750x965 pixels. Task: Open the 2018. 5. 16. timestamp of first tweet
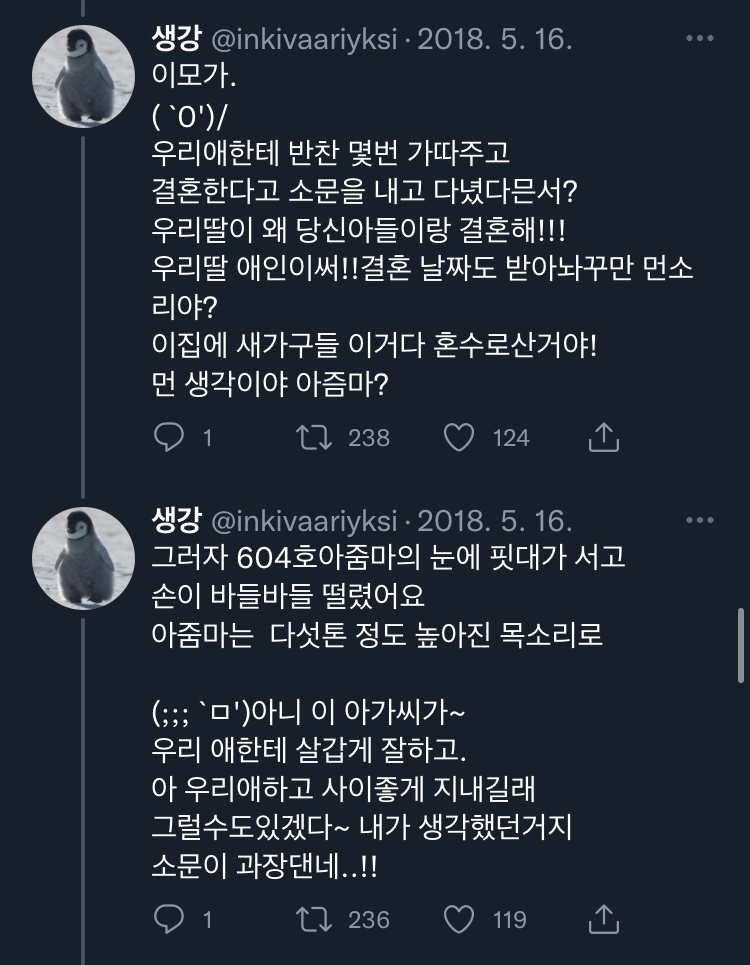[494, 40]
